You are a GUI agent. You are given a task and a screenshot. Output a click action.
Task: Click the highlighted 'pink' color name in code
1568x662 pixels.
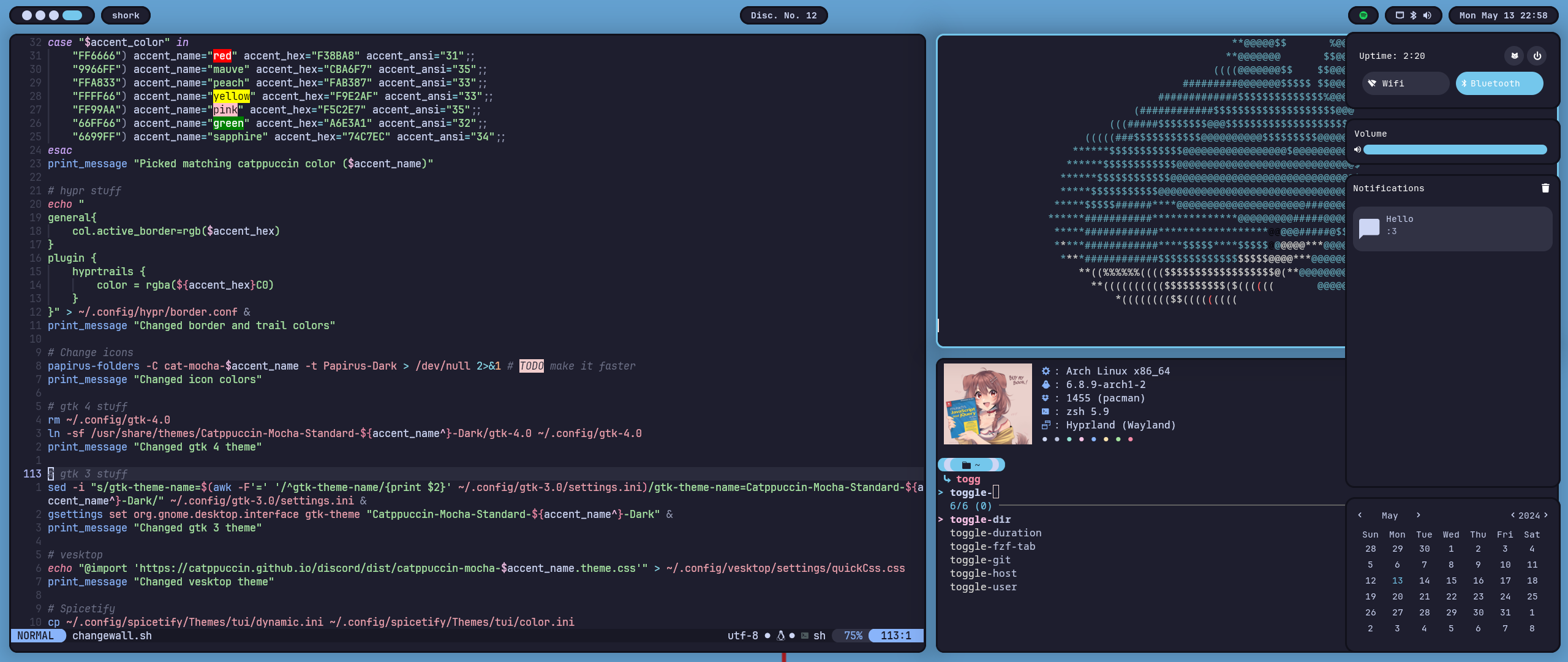pyautogui.click(x=225, y=110)
